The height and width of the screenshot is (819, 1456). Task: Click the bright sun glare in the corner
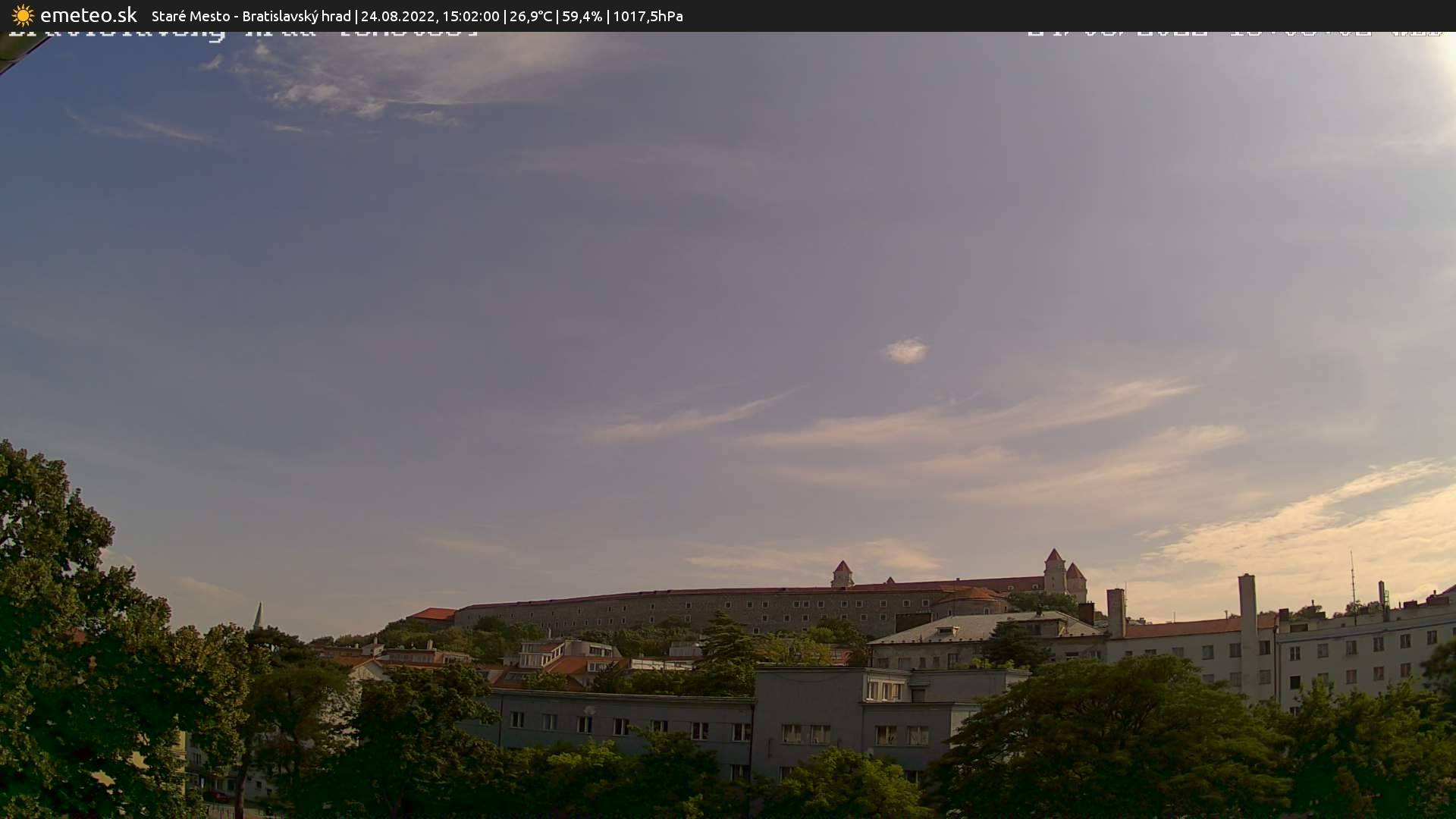click(1445, 57)
